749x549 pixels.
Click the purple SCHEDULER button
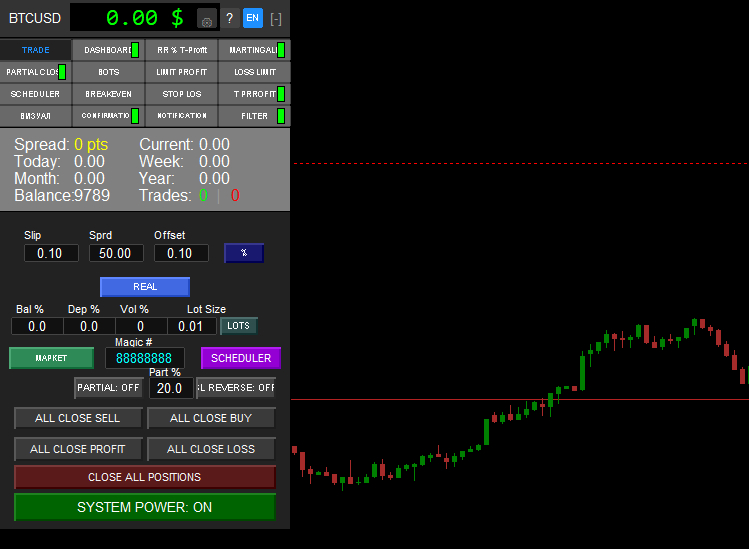point(241,358)
